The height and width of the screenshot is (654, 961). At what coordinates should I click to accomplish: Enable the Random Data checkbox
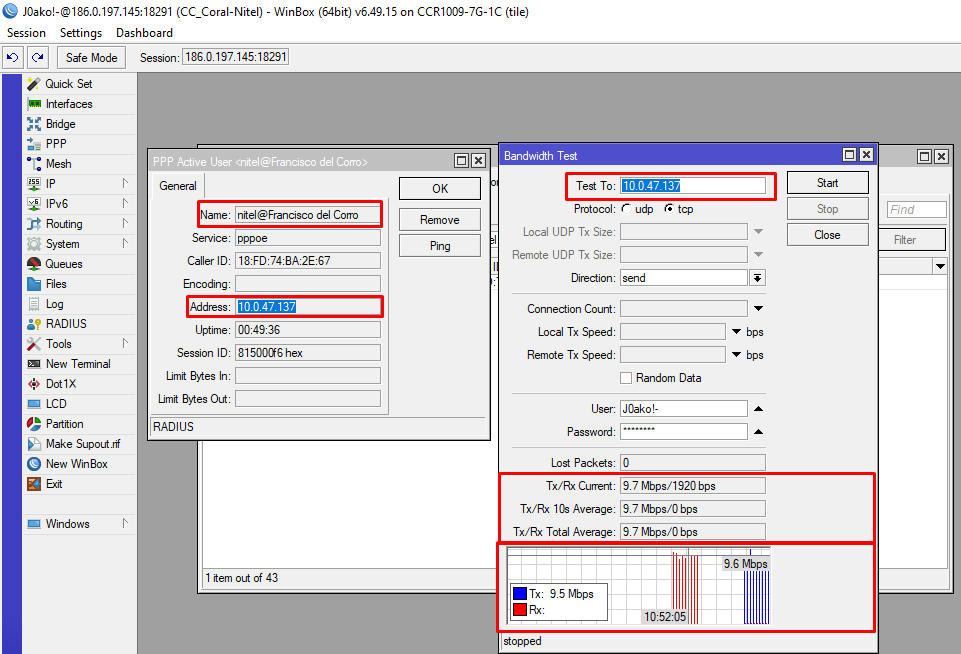(x=626, y=378)
